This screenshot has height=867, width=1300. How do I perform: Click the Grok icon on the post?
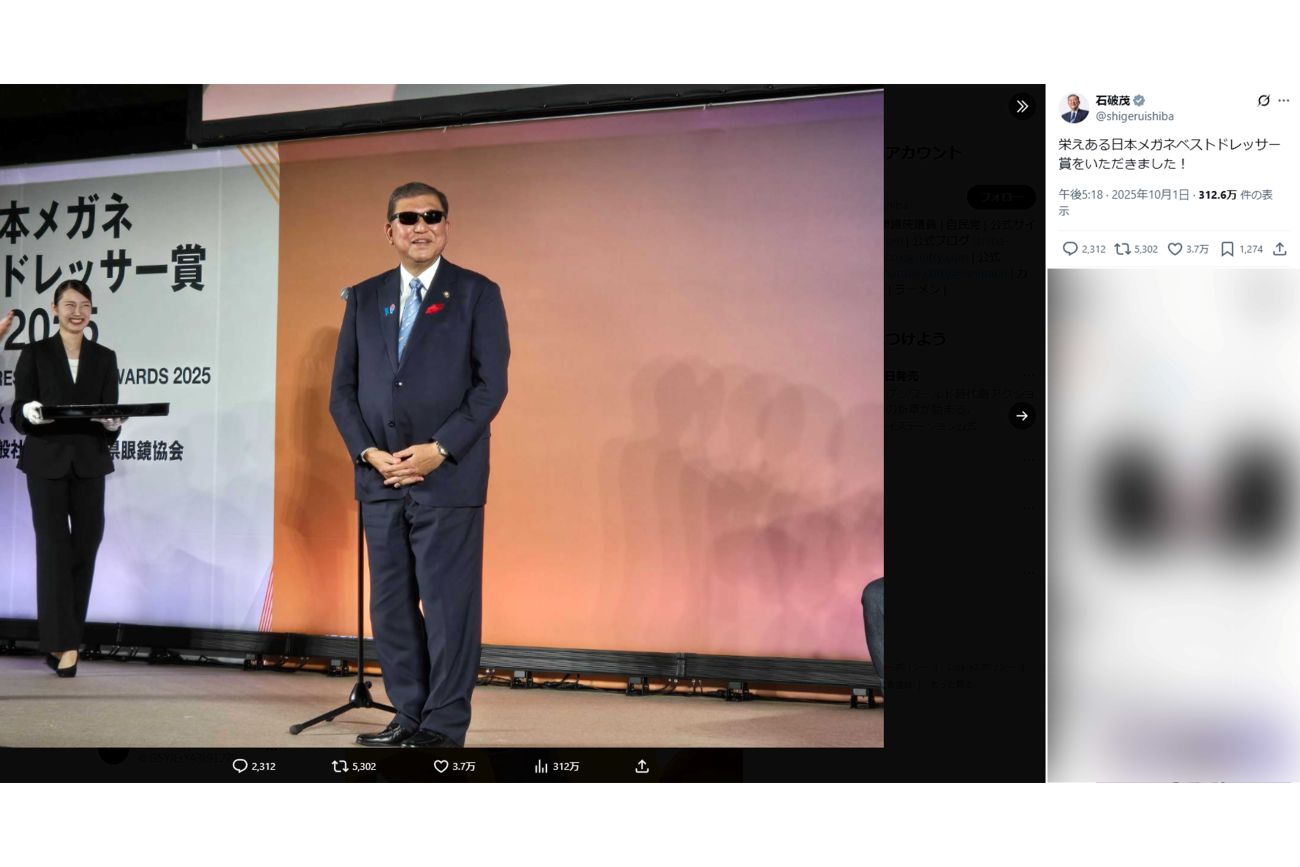pyautogui.click(x=1263, y=101)
